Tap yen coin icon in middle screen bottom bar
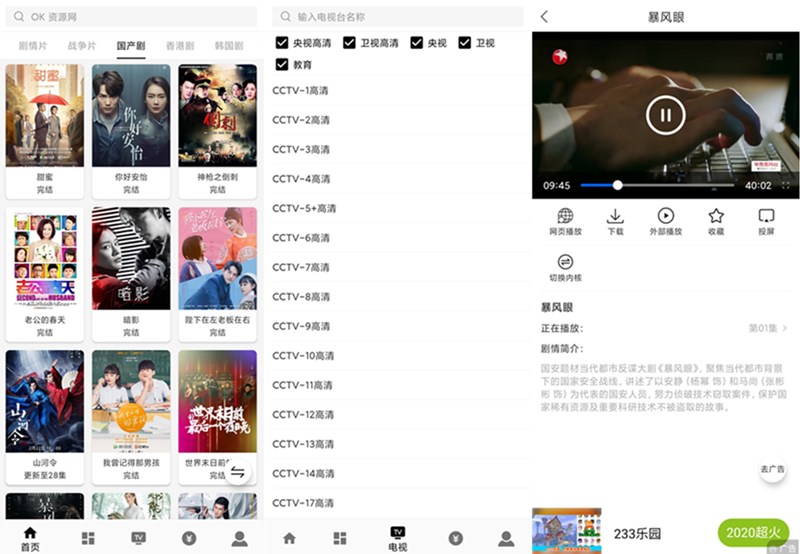800x554 pixels. coord(456,538)
